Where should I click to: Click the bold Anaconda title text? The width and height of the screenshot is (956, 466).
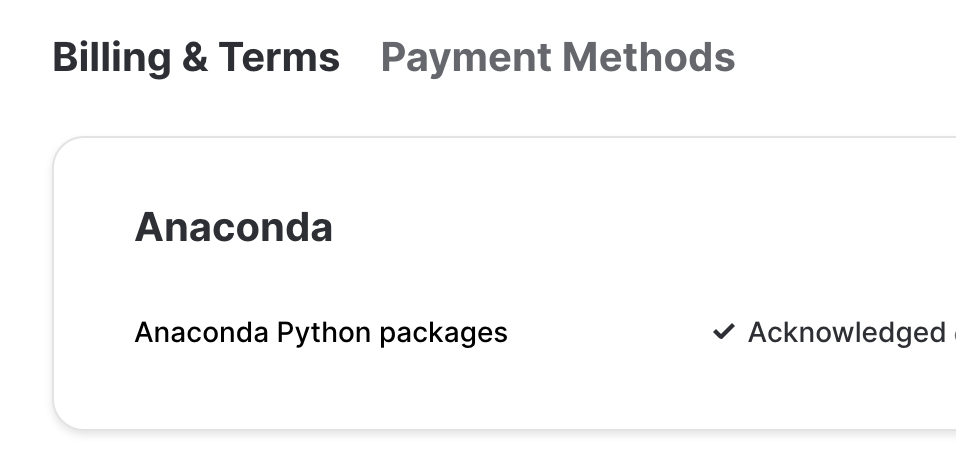coord(233,228)
